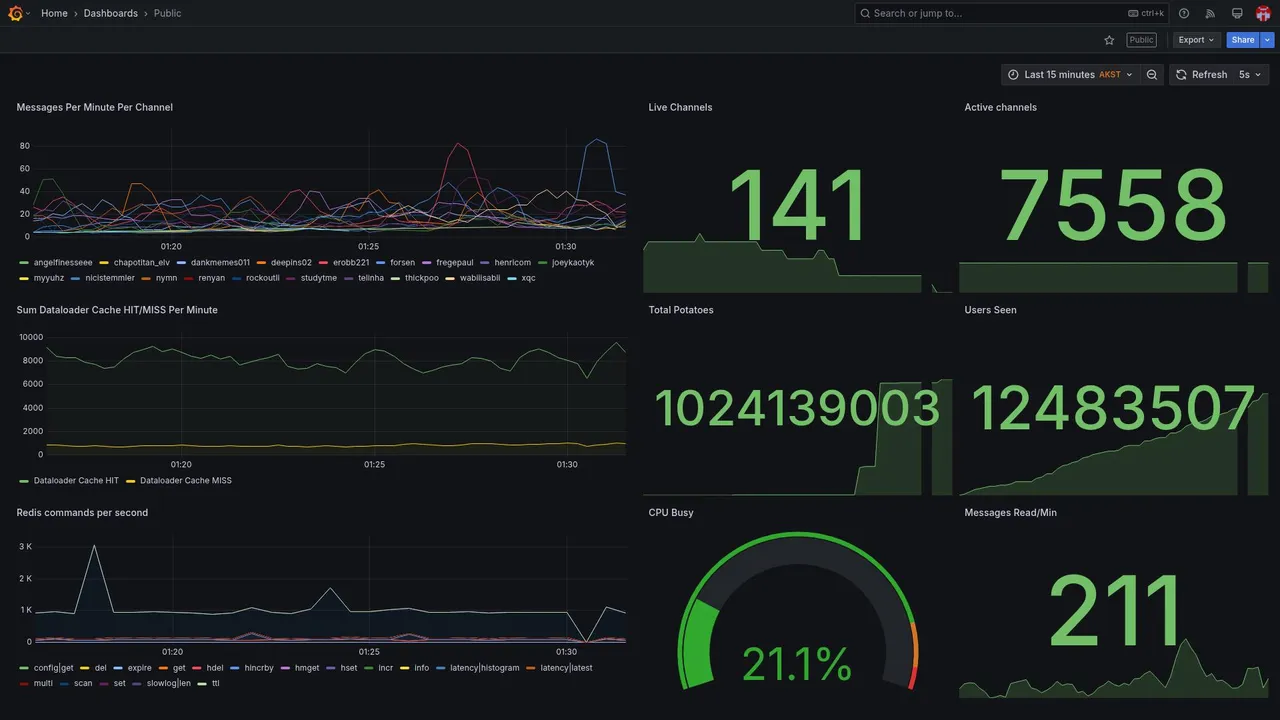1280x720 pixels.
Task: Click the monitor icon in top bar
Action: 1237,13
